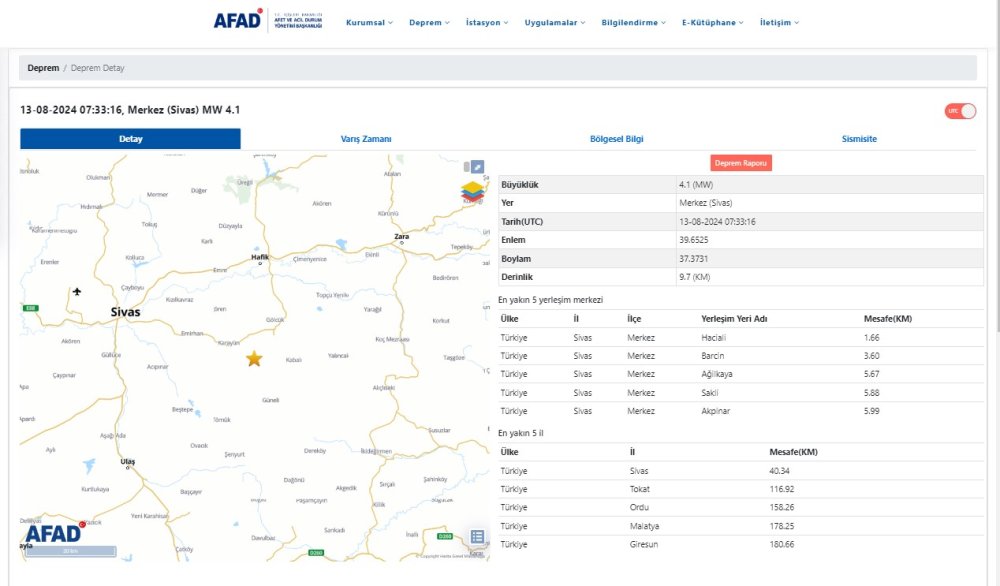Click the Deprem breadcrumb link
This screenshot has height=586, width=1000.
pyautogui.click(x=43, y=68)
